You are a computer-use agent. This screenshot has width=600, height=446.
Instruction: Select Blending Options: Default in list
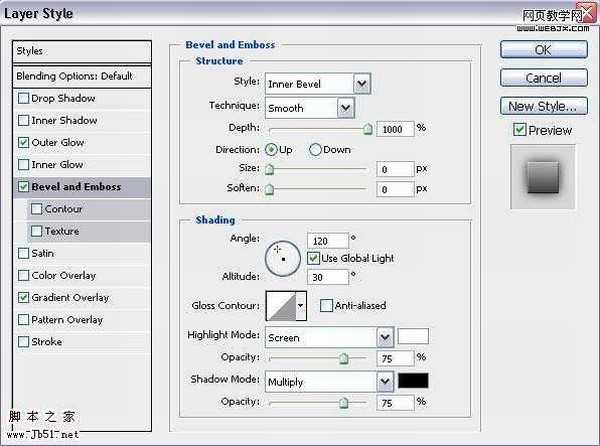coord(82,76)
